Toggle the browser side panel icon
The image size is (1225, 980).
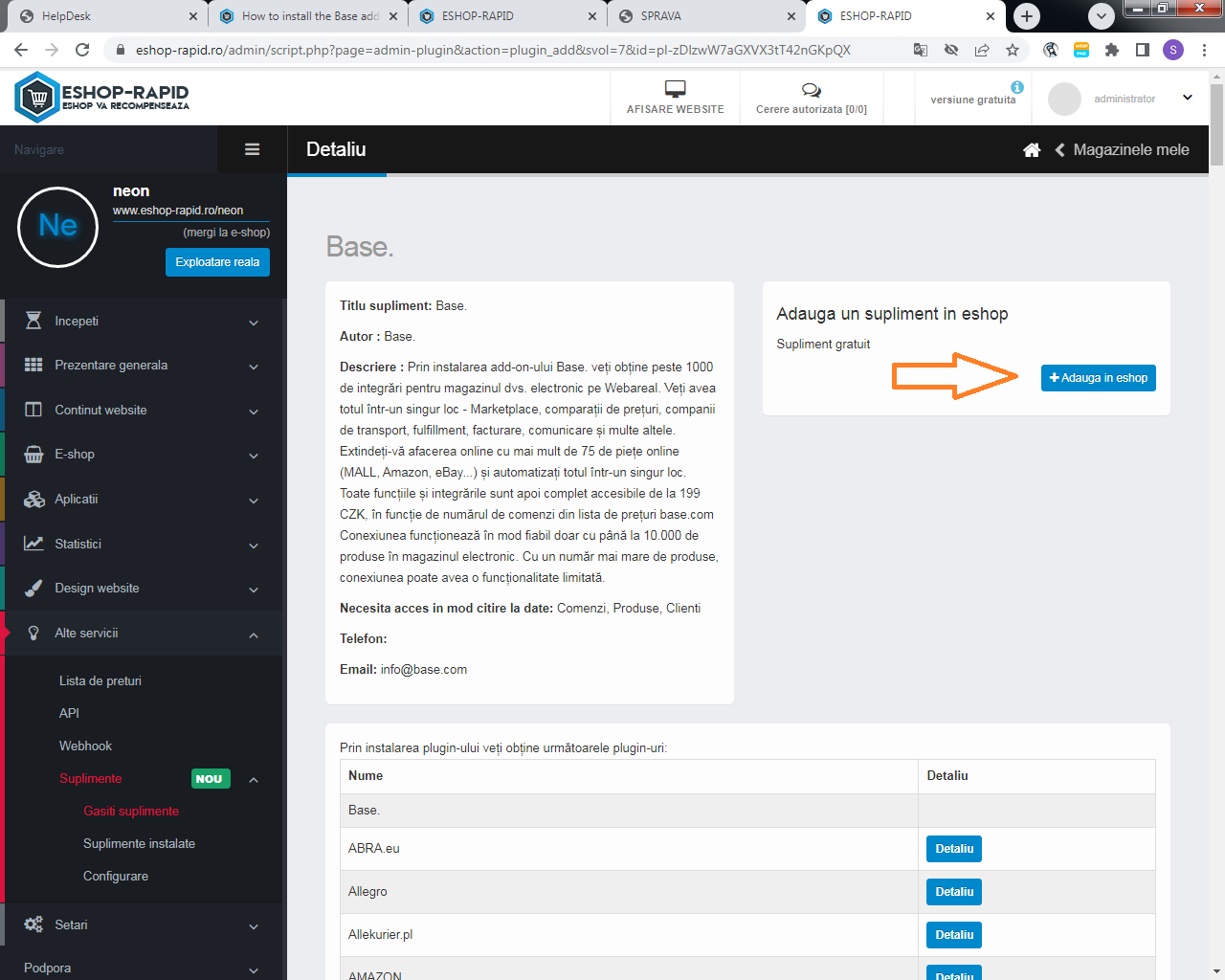(1143, 50)
